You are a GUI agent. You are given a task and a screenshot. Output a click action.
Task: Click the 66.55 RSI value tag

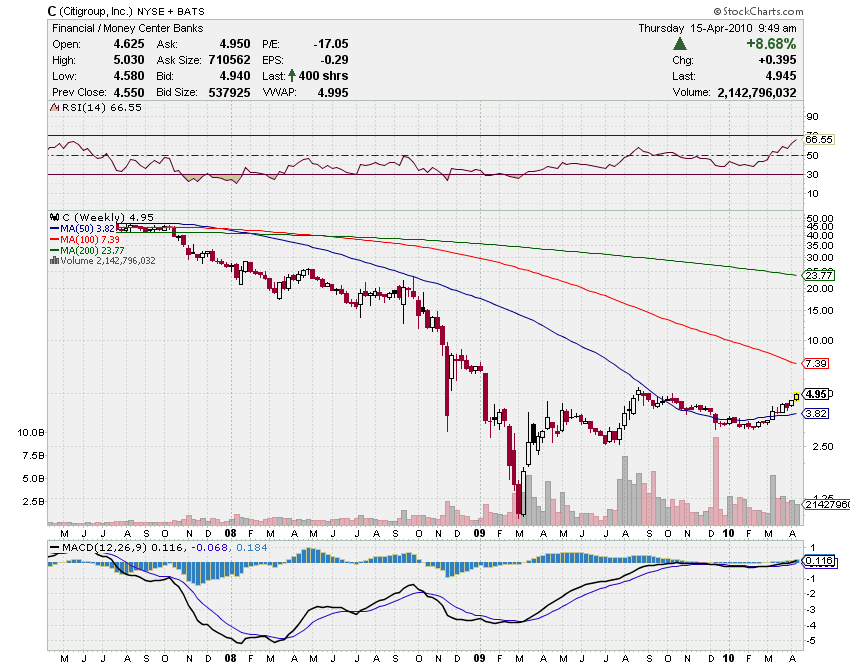coord(818,139)
